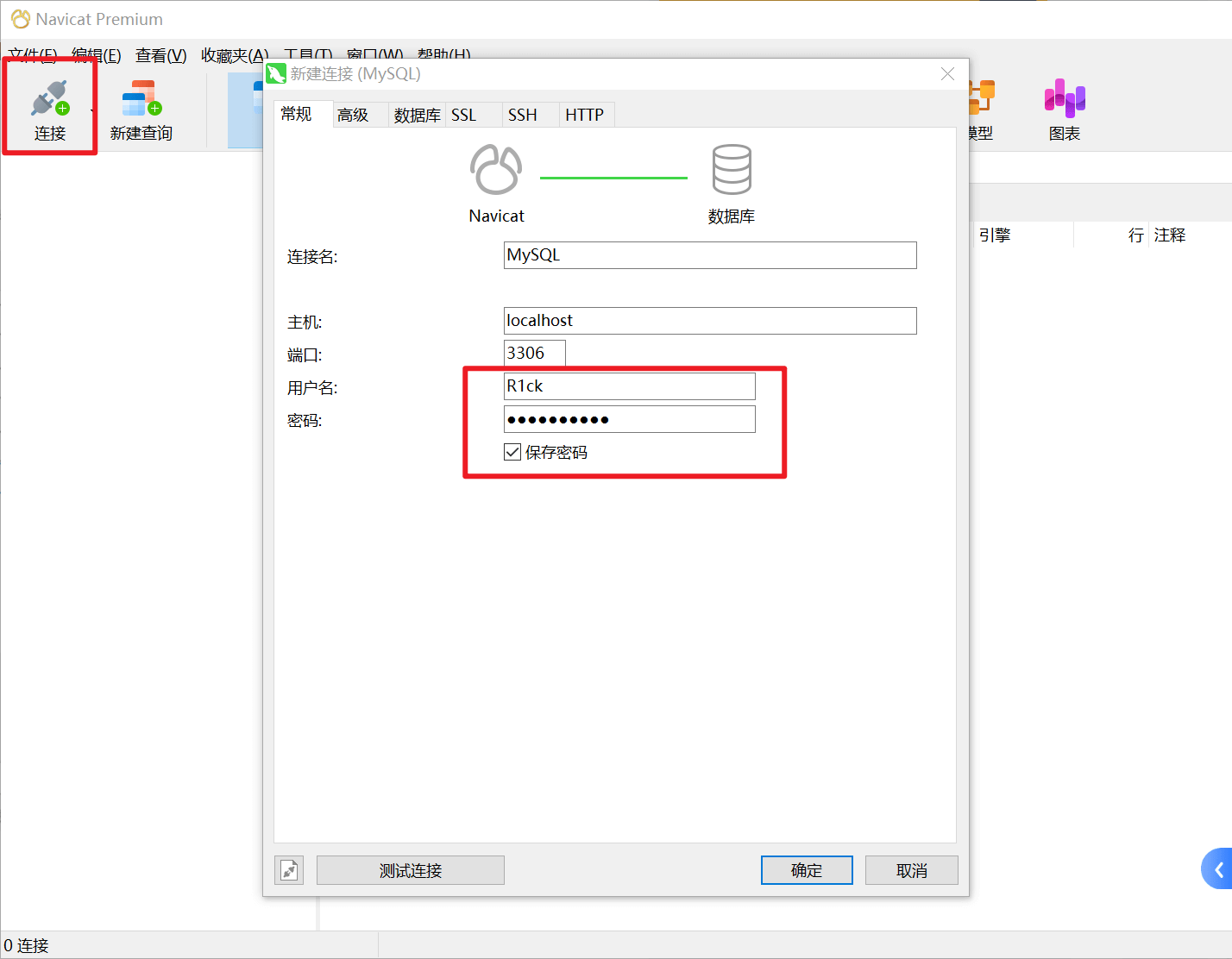Uncheck the 保存密码 checkbox
Viewport: 1232px width, 959px height.
pyautogui.click(x=512, y=452)
